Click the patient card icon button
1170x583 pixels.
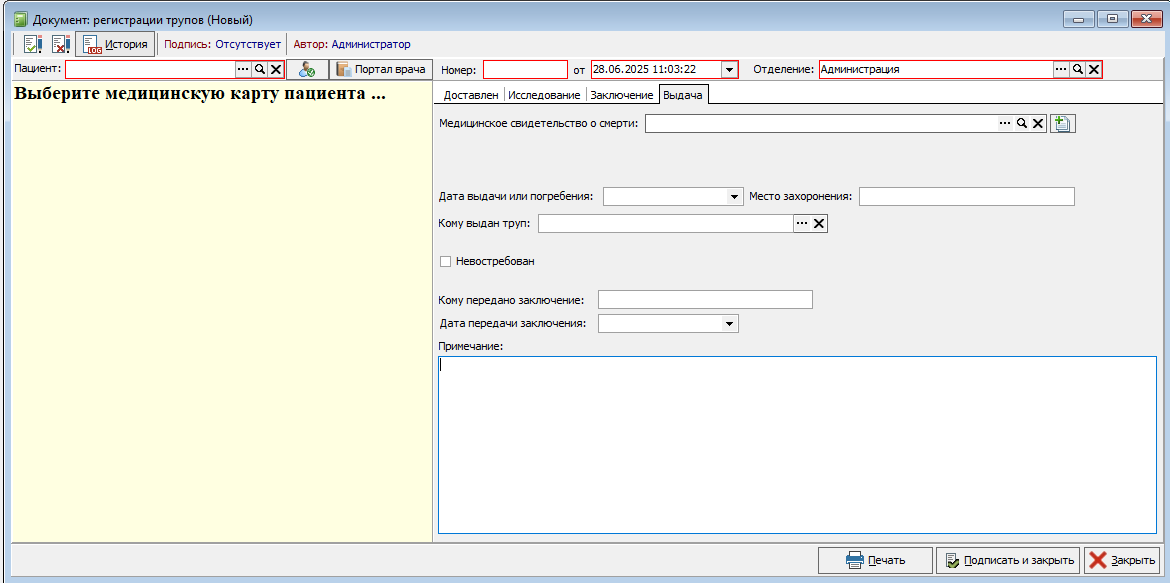(x=307, y=69)
